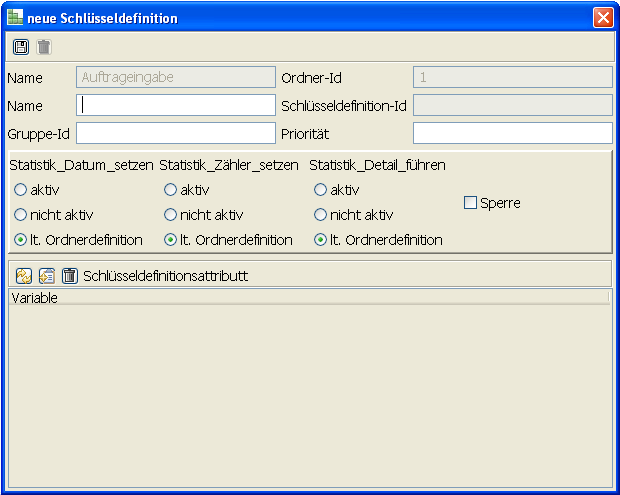Viewport: 620px width, 495px height.
Task: Select nicht aktiv under Statistik_Zähler_setzen
Action: click(x=170, y=215)
